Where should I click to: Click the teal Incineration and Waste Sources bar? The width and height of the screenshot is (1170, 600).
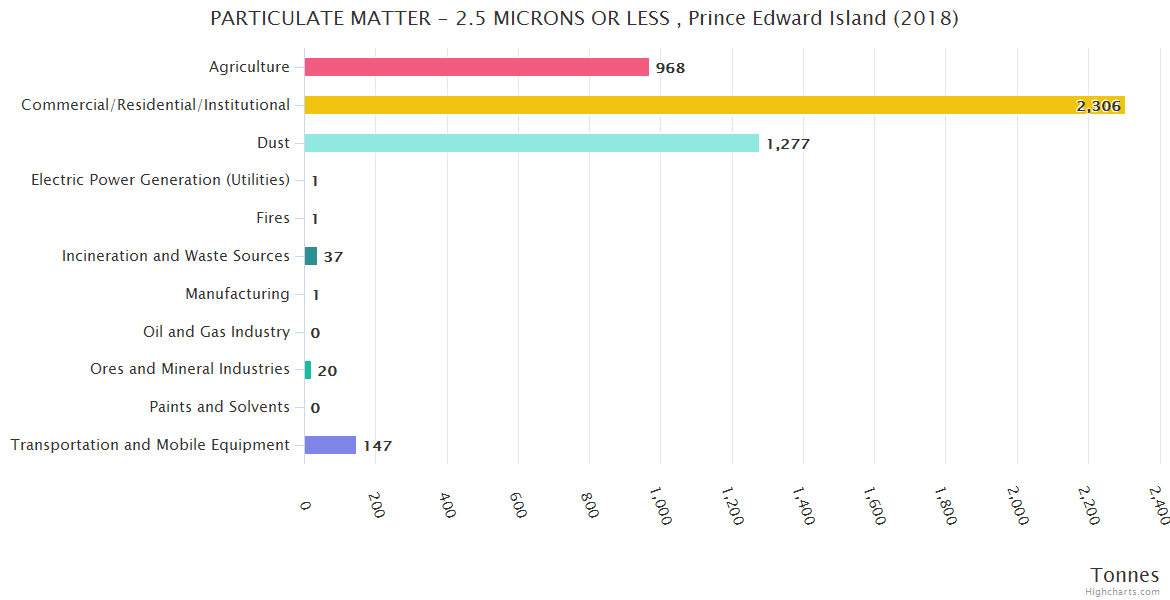pyautogui.click(x=311, y=256)
